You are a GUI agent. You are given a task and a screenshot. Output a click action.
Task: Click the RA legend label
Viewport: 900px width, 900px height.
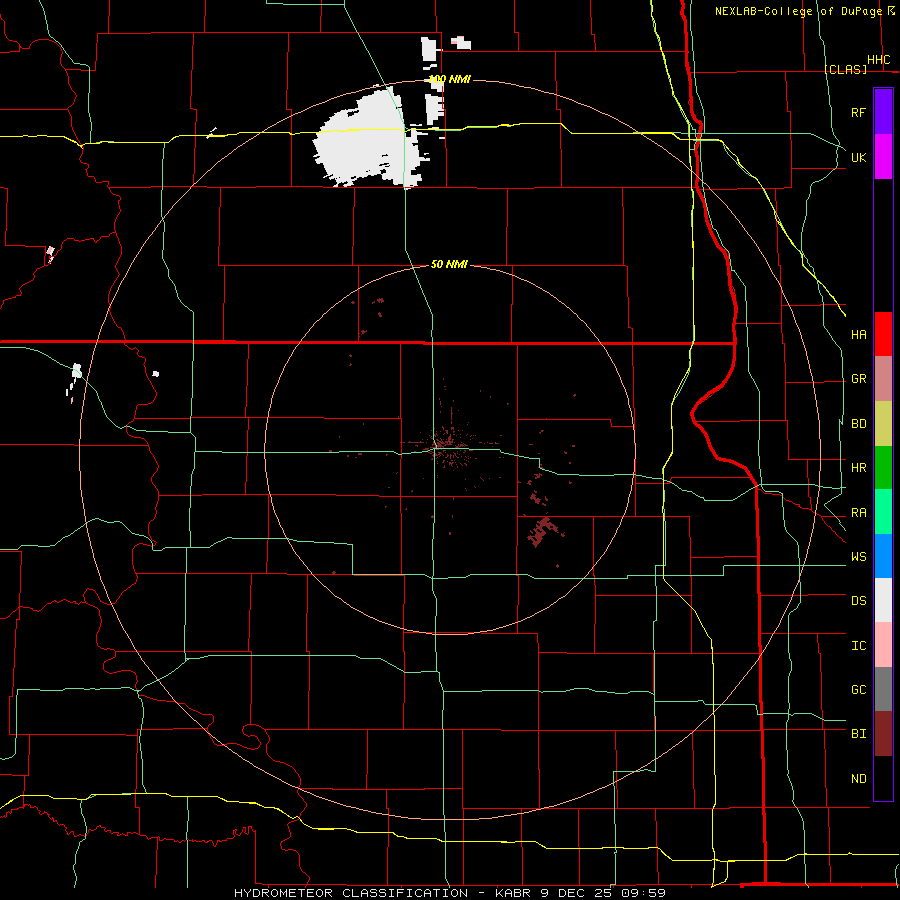pyautogui.click(x=858, y=513)
